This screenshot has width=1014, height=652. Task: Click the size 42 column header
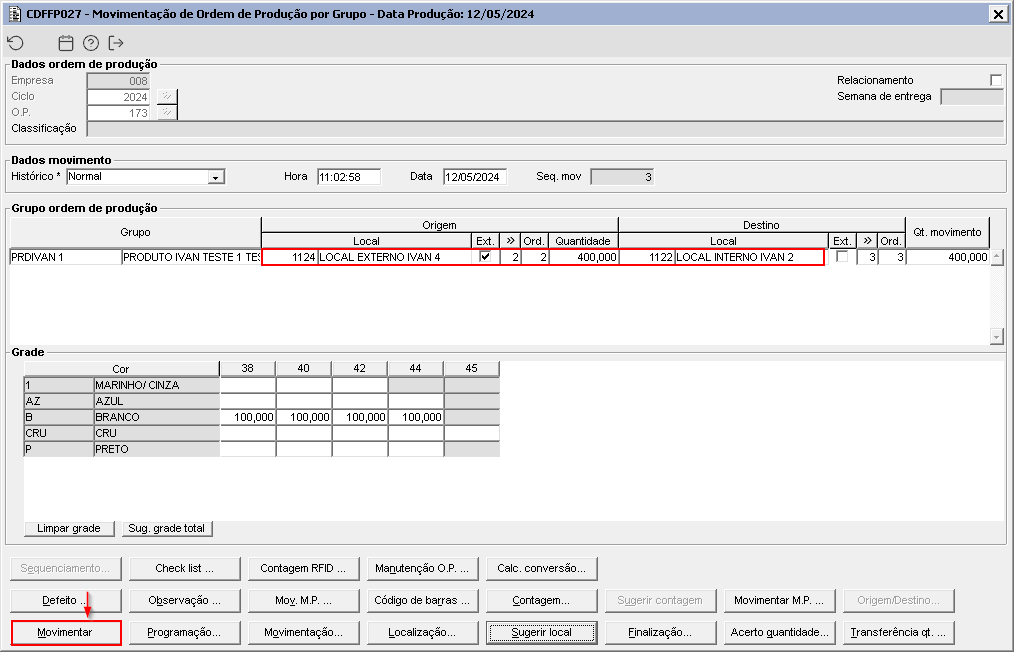tap(360, 369)
